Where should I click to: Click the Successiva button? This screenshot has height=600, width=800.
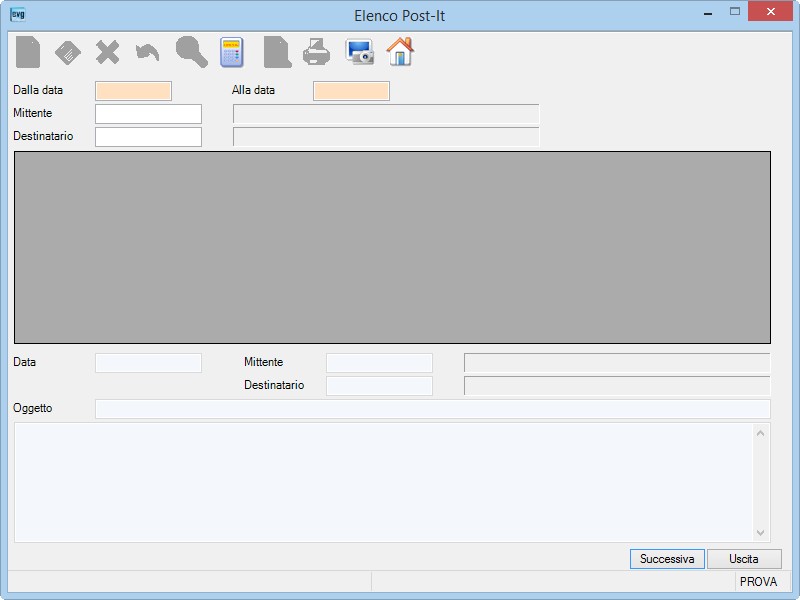point(667,559)
